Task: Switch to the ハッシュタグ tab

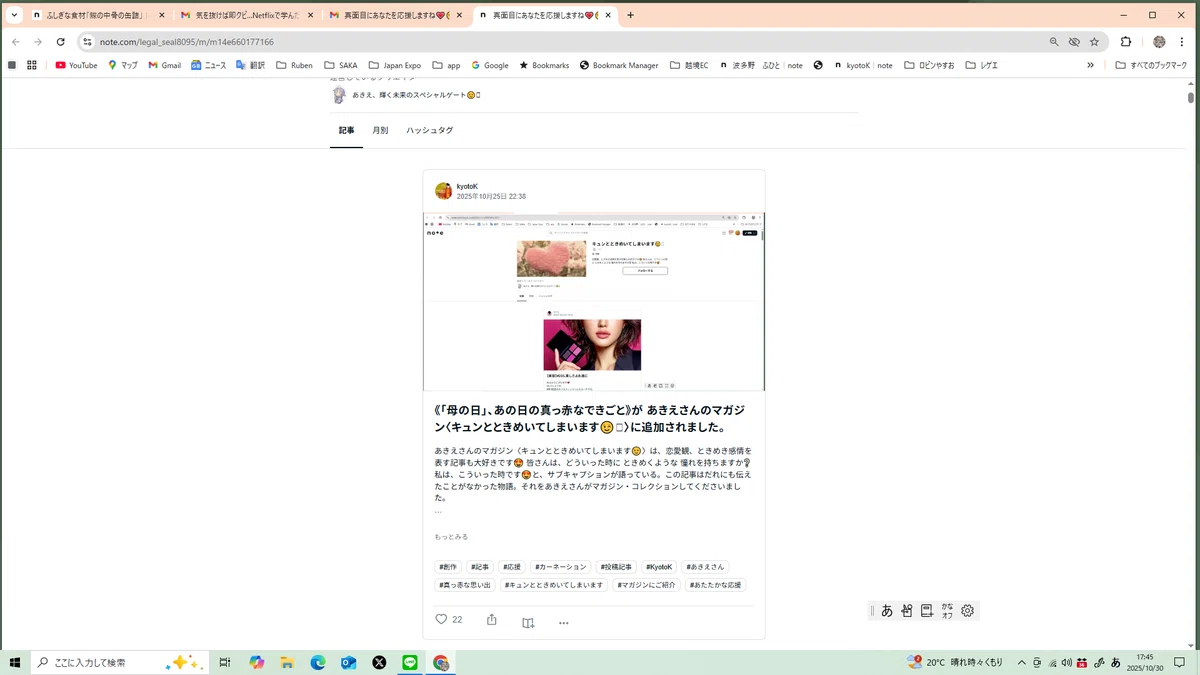Action: (429, 130)
